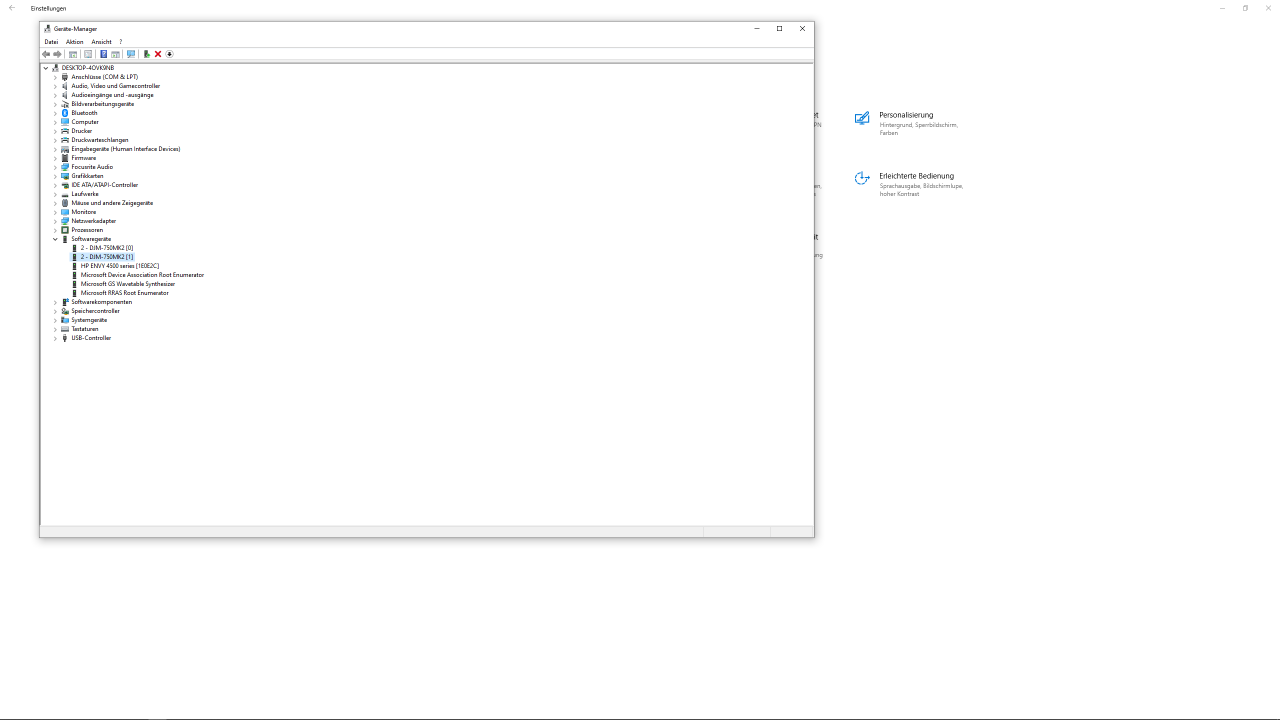Screen dimensions: 1280x720
Task: Maximize the Geräte-Manager window
Action: pos(779,28)
